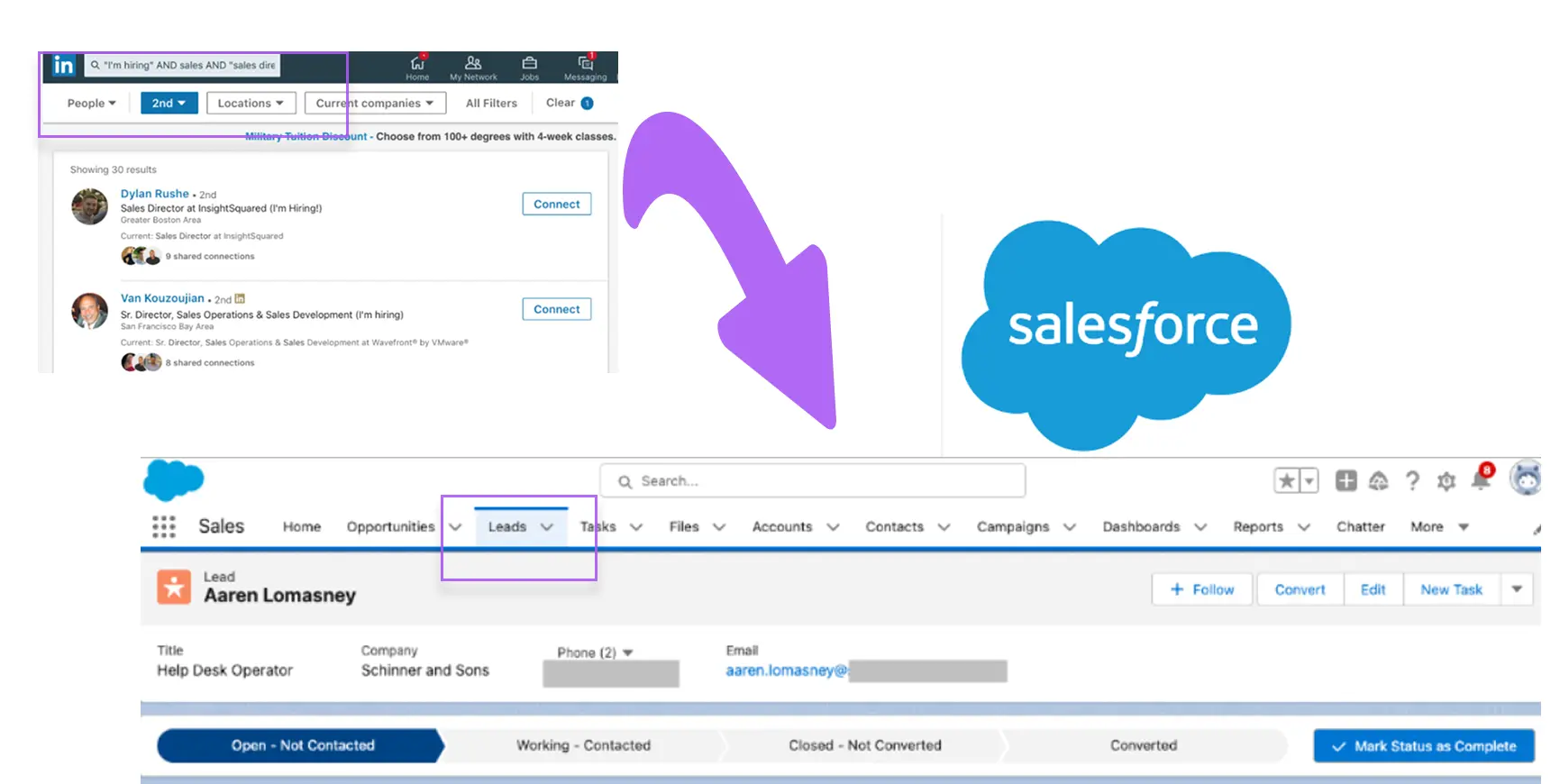
Task: Edit the lead record
Action: pos(1373,589)
